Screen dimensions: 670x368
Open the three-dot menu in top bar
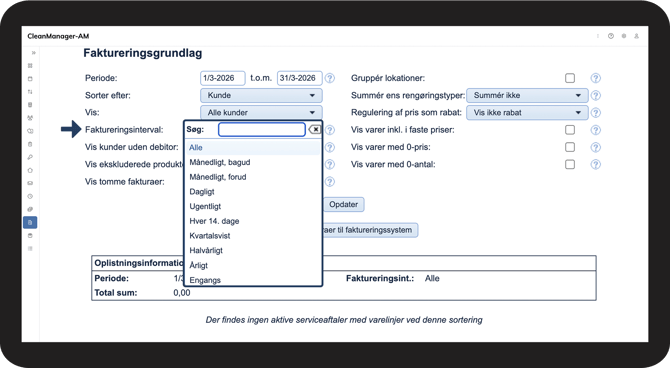click(x=598, y=36)
